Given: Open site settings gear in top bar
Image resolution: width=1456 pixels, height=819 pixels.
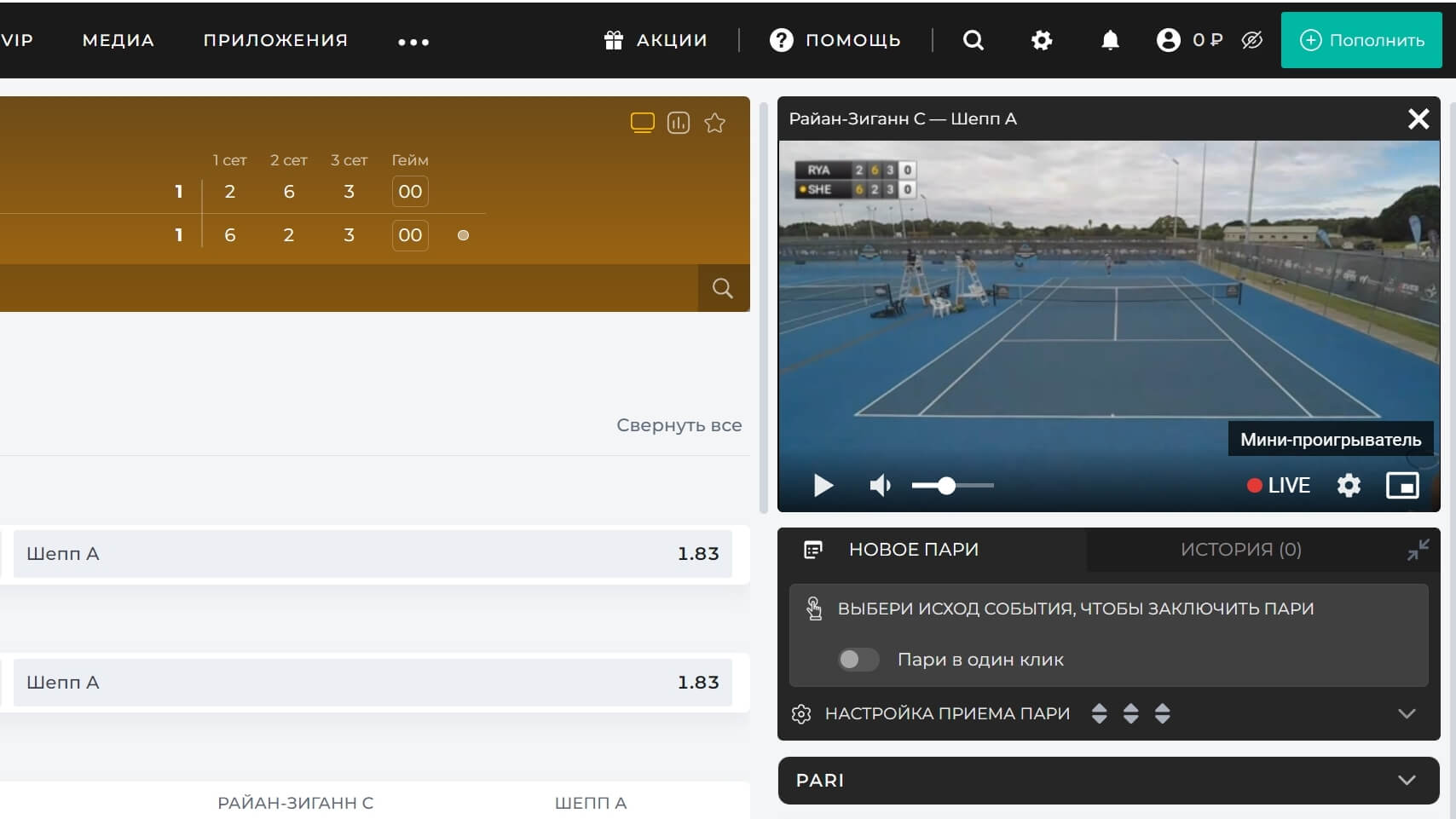Looking at the screenshot, I should (1042, 40).
